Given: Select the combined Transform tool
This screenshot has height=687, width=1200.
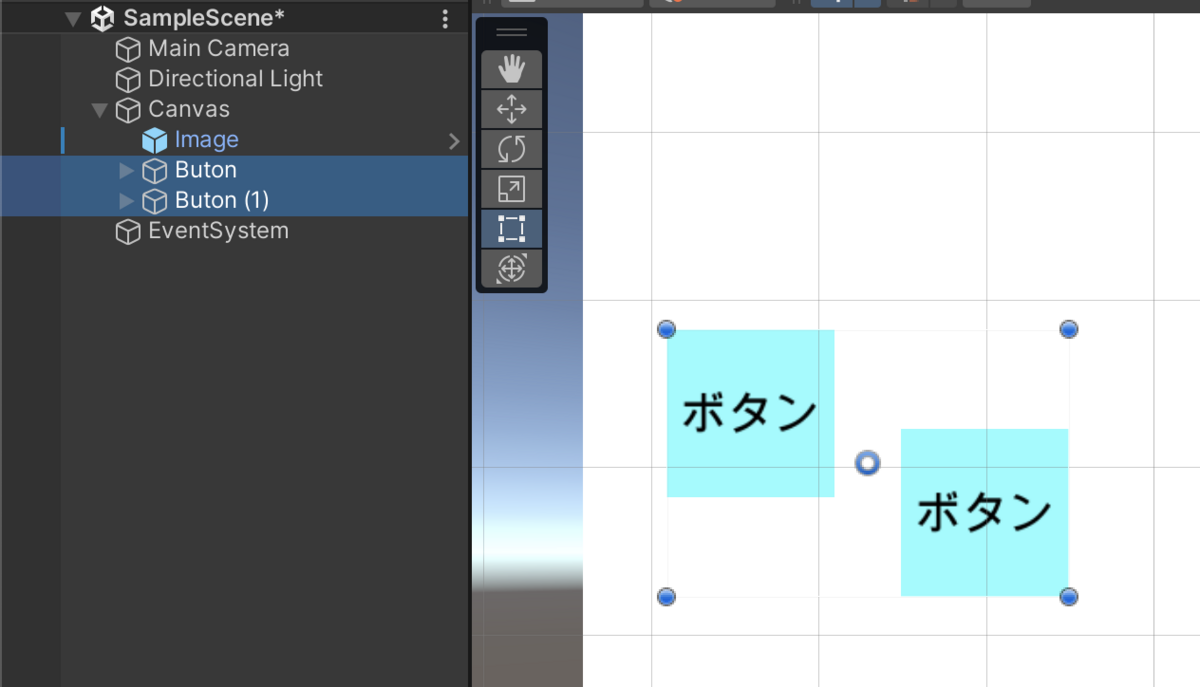Looking at the screenshot, I should pyautogui.click(x=511, y=268).
